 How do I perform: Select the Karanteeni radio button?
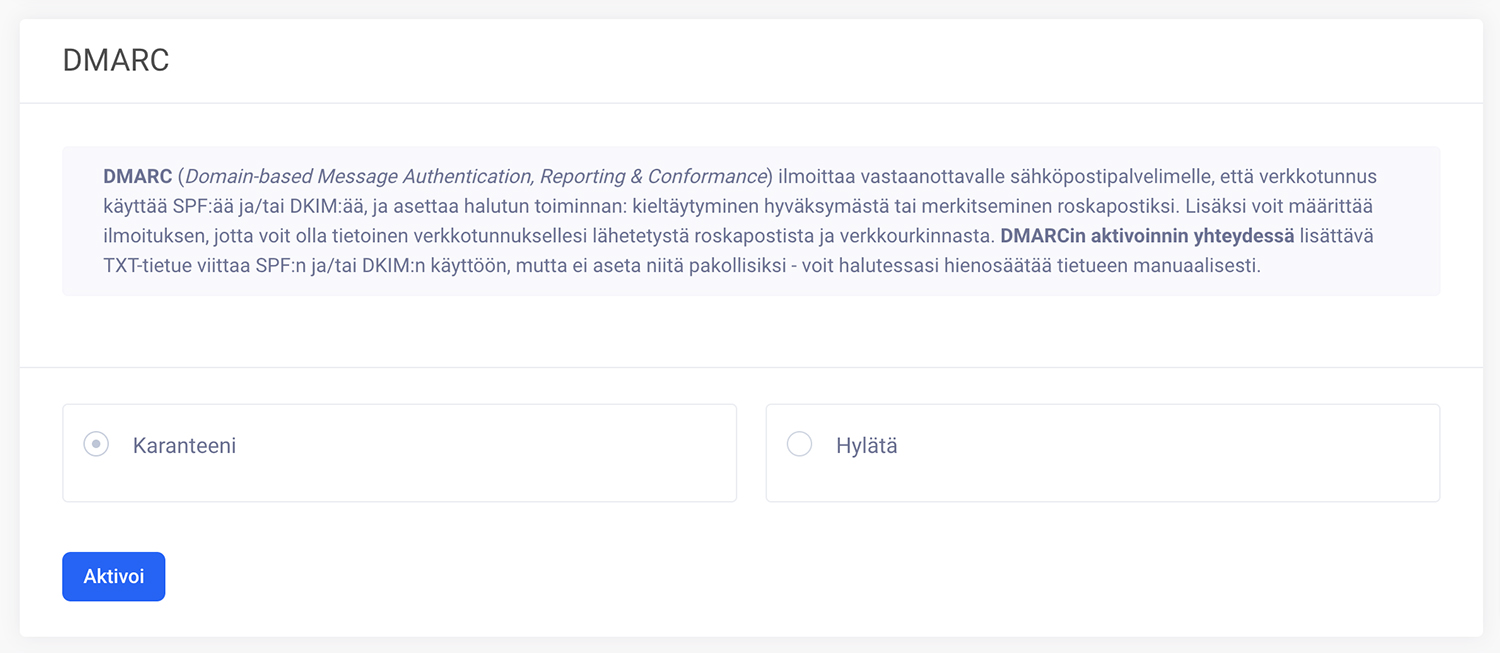pyautogui.click(x=96, y=444)
